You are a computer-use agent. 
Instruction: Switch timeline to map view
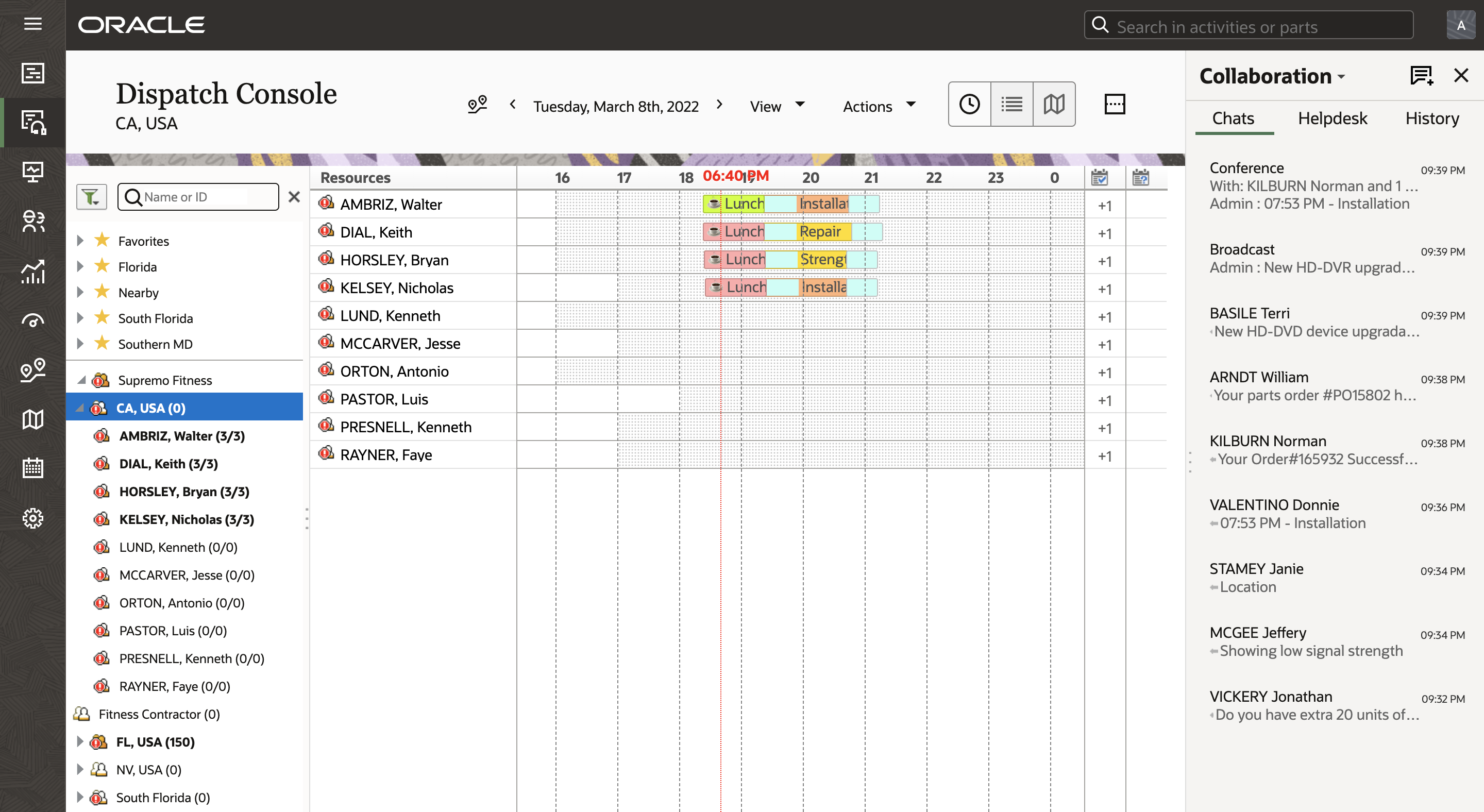point(1053,104)
